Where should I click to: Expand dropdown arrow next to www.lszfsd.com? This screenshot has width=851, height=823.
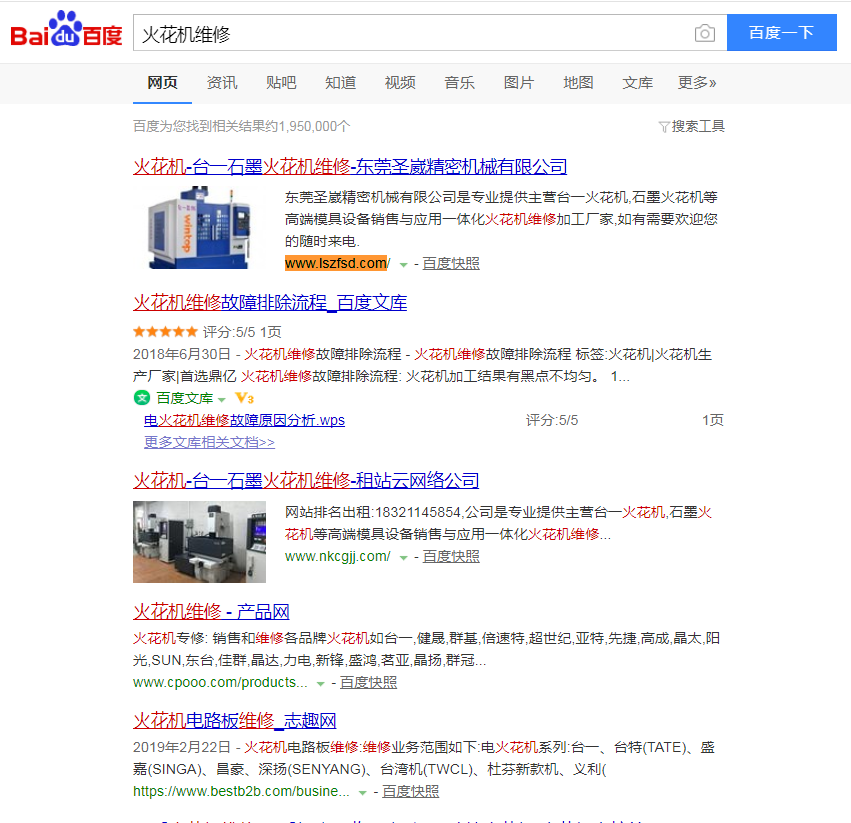pos(403,265)
